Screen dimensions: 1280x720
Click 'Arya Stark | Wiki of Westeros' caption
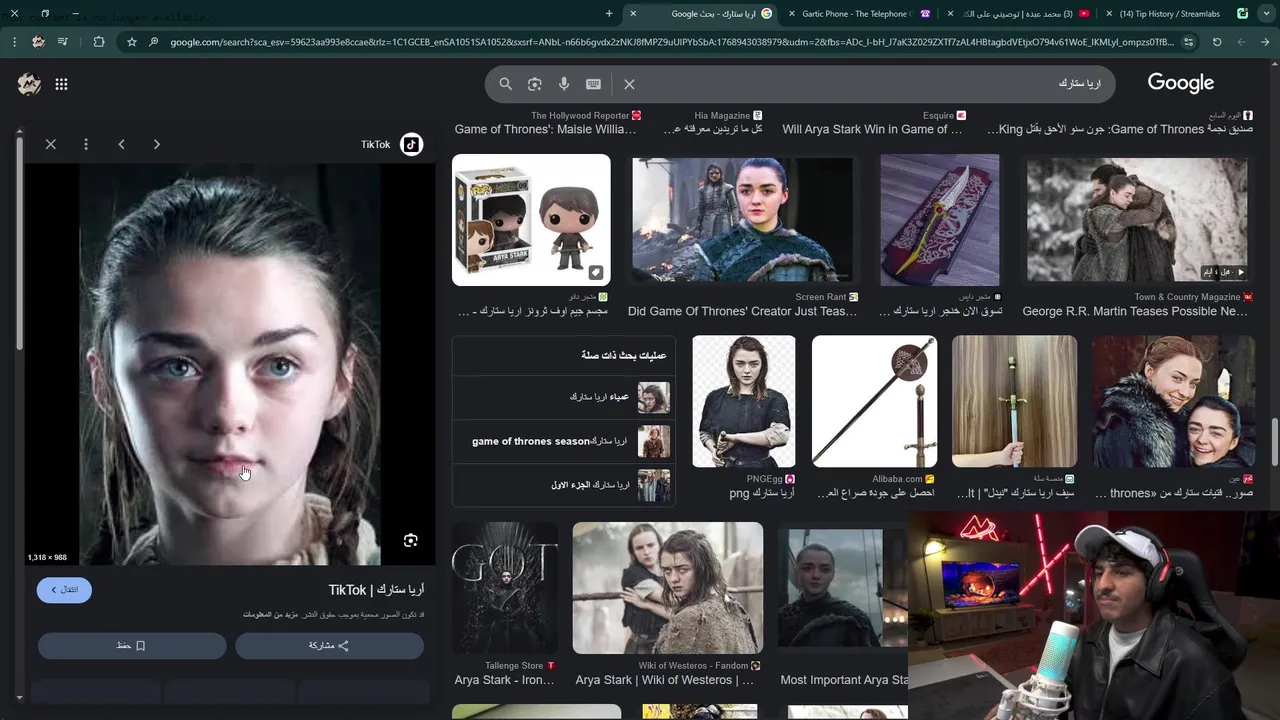pyautogui.click(x=664, y=680)
